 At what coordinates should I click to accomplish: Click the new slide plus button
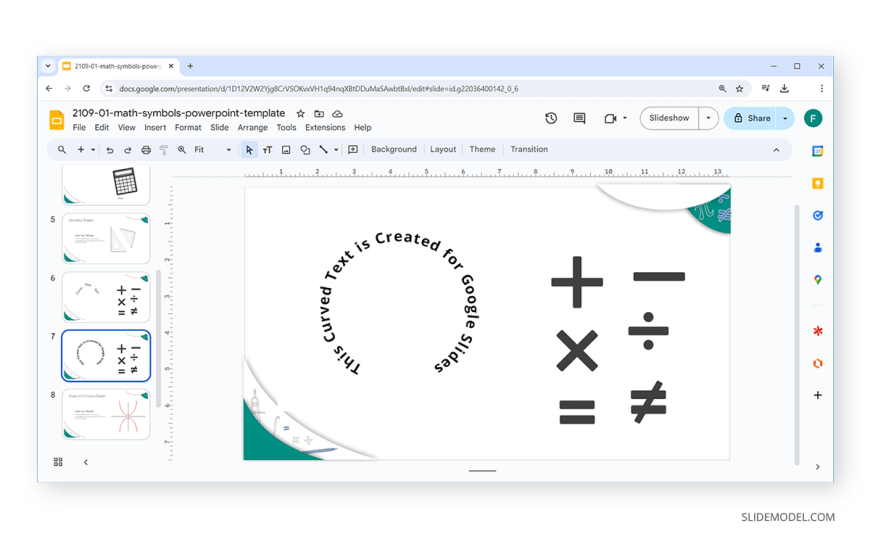[81, 150]
